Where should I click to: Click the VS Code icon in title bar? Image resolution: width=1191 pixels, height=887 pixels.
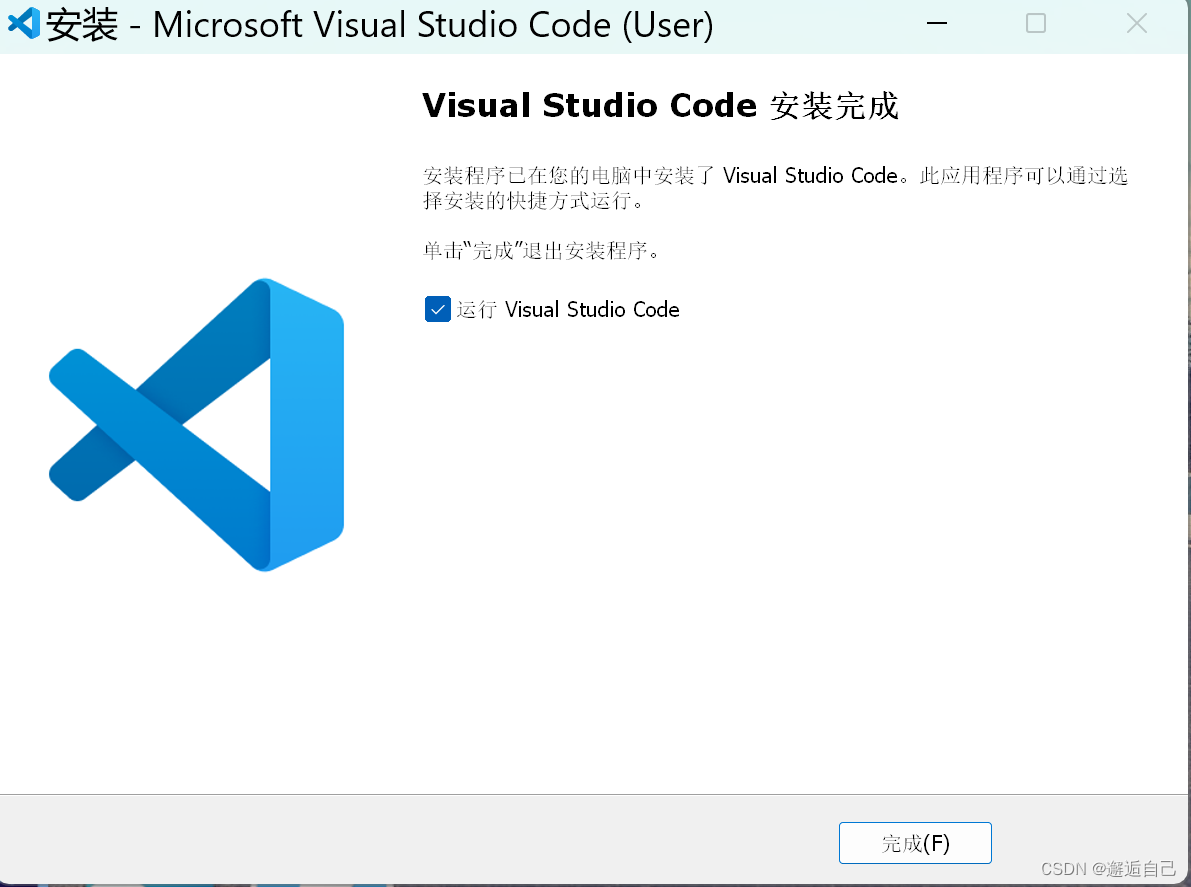click(24, 23)
